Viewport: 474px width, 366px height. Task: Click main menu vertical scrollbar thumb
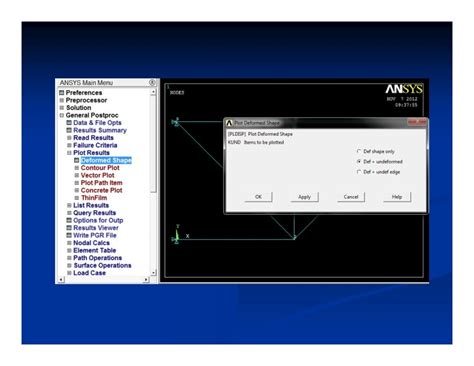(153, 144)
